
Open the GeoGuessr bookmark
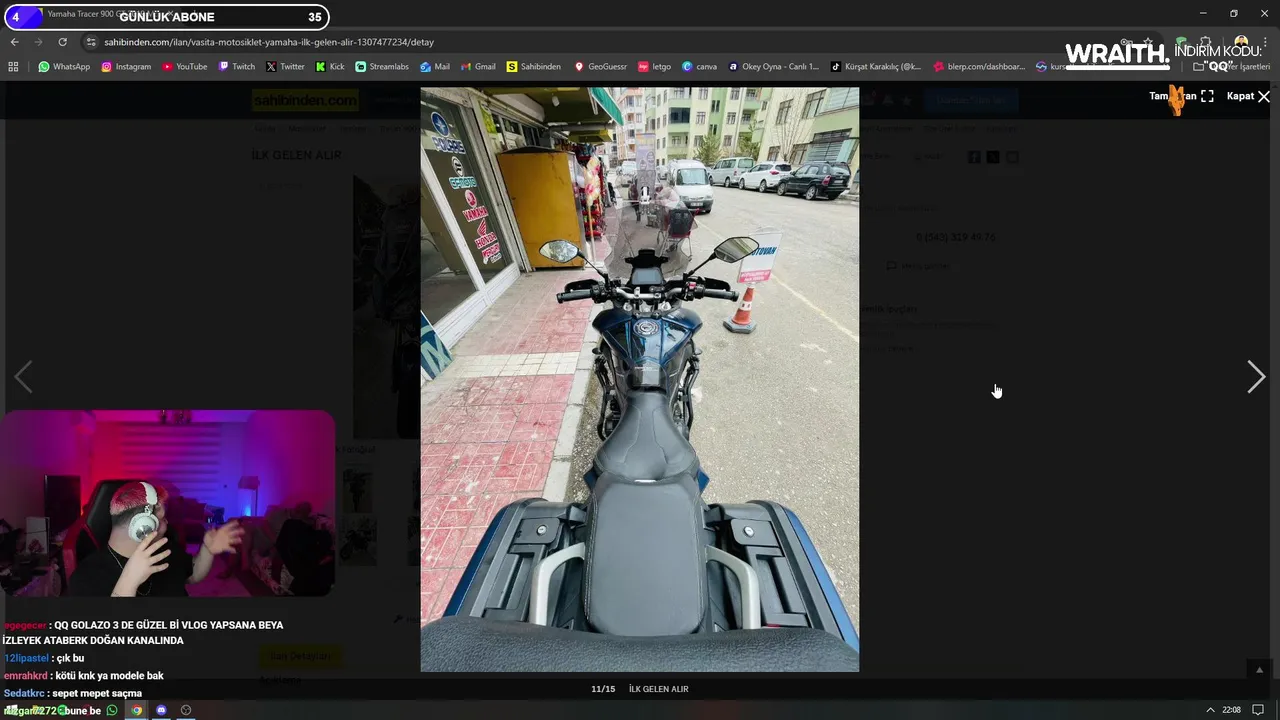point(600,67)
